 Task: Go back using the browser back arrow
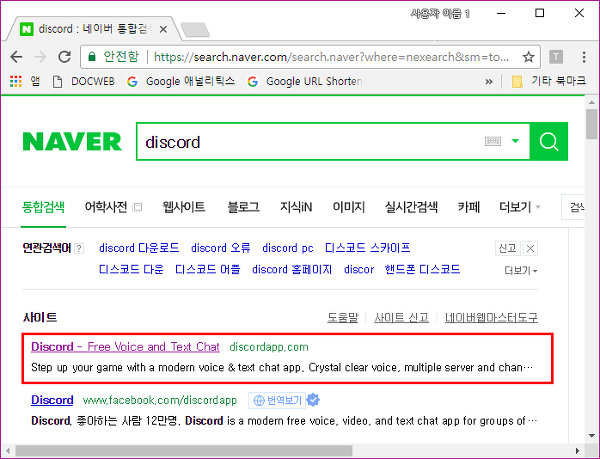[16, 57]
